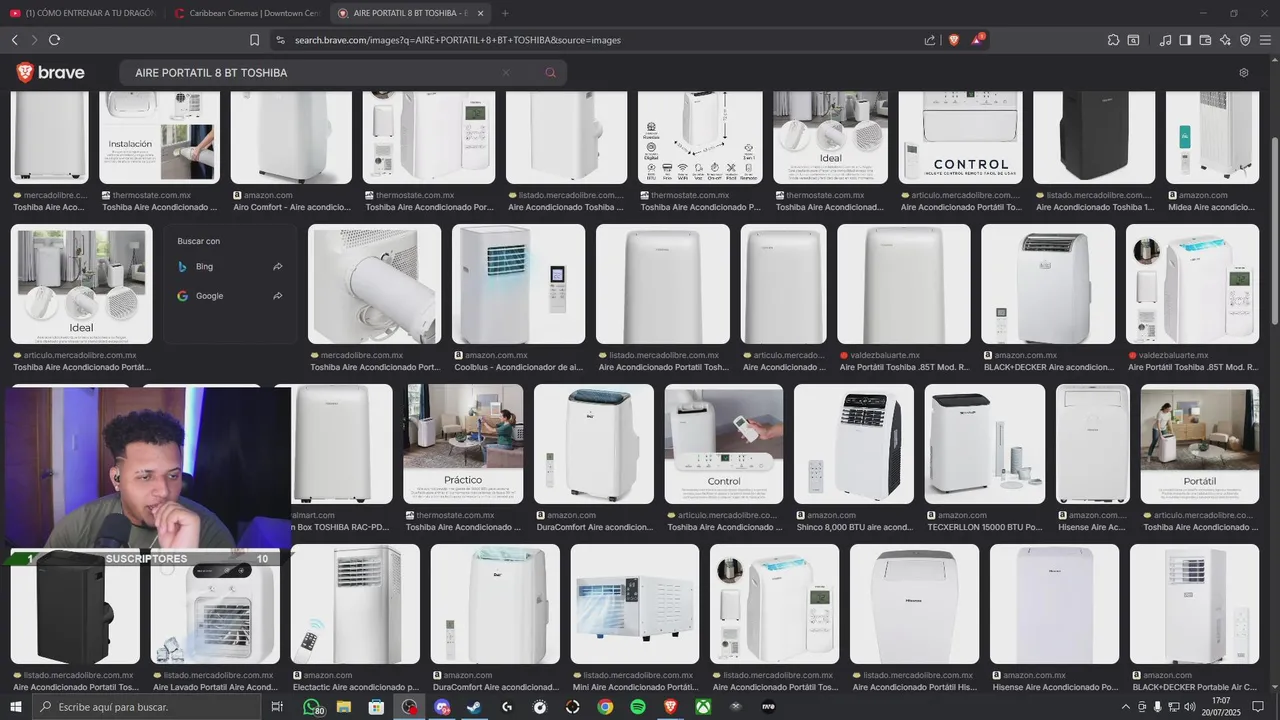This screenshot has height=720, width=1280.
Task: Click the DuraComfort Aire acondicionado caption under Control image
Action: coord(594,527)
